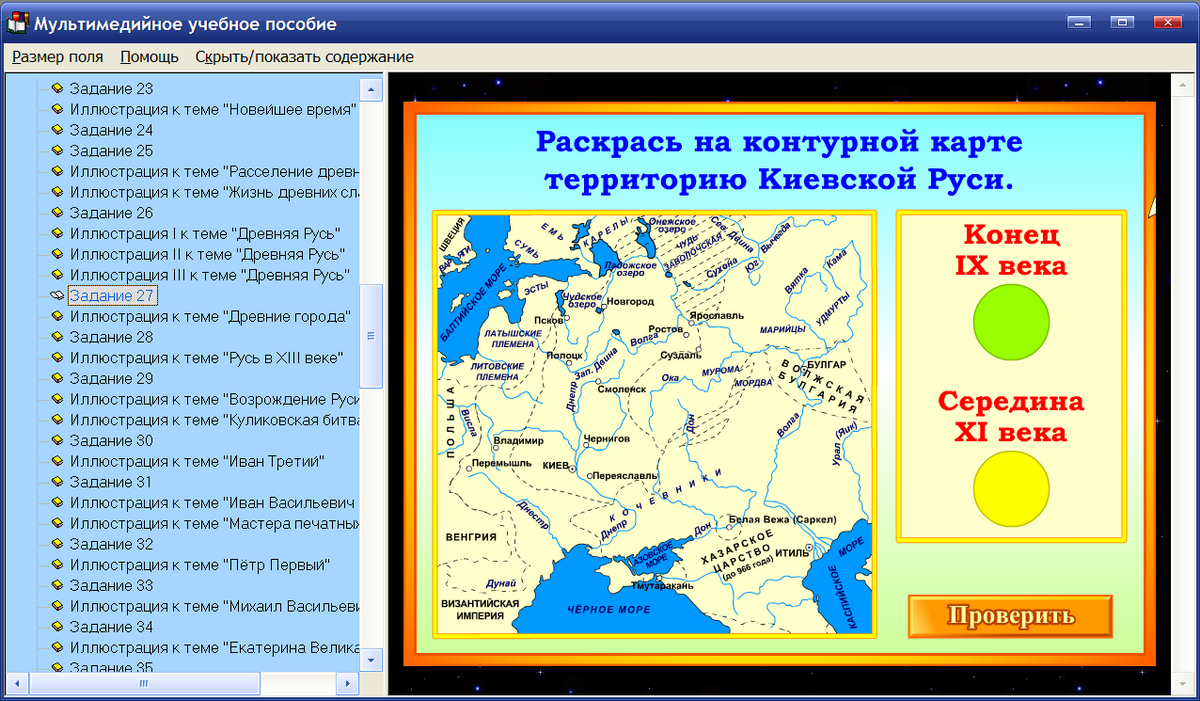
Task: Click the yellow icon beside Задание 27
Action: point(57,295)
